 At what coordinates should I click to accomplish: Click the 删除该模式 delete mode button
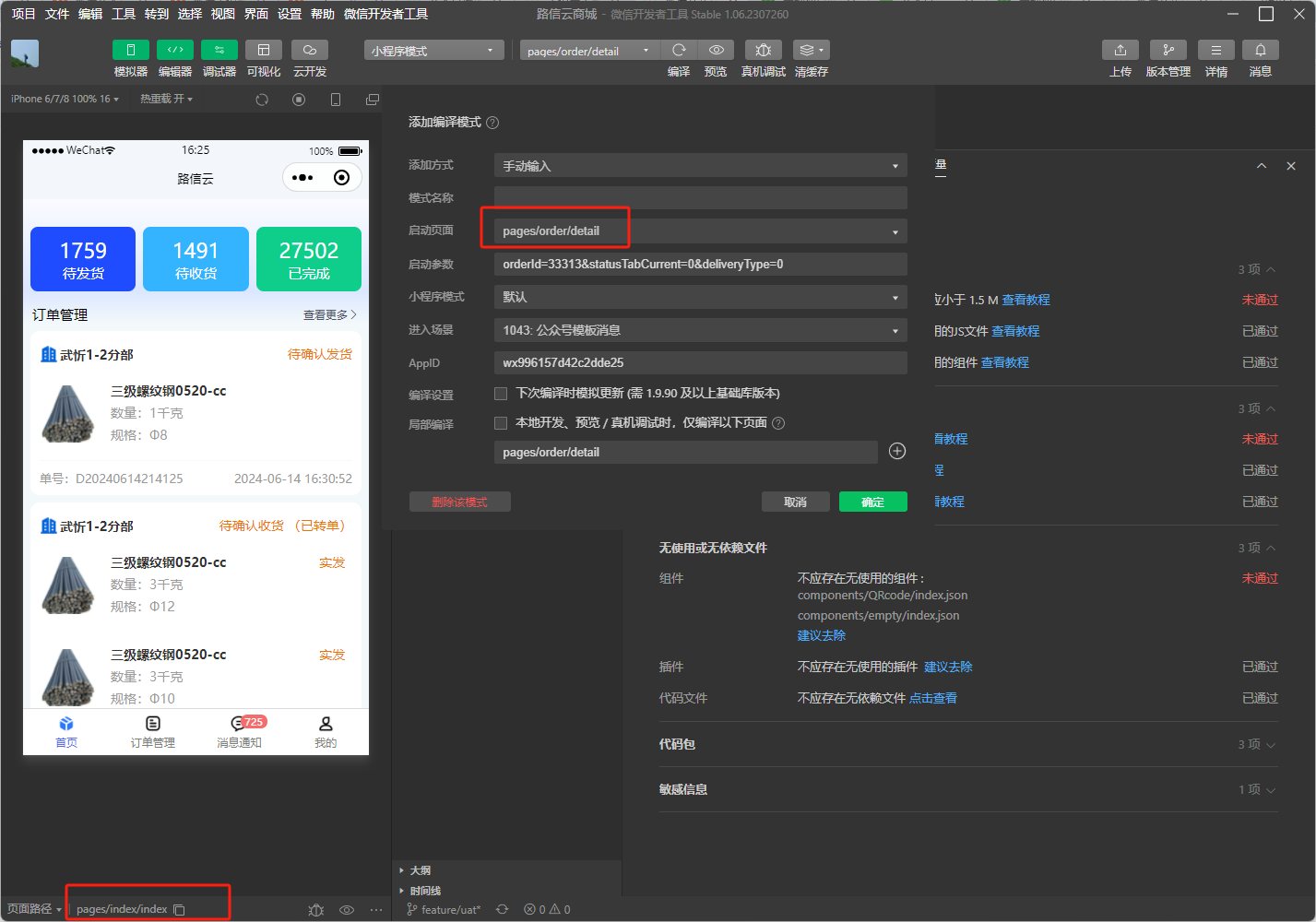tap(459, 502)
